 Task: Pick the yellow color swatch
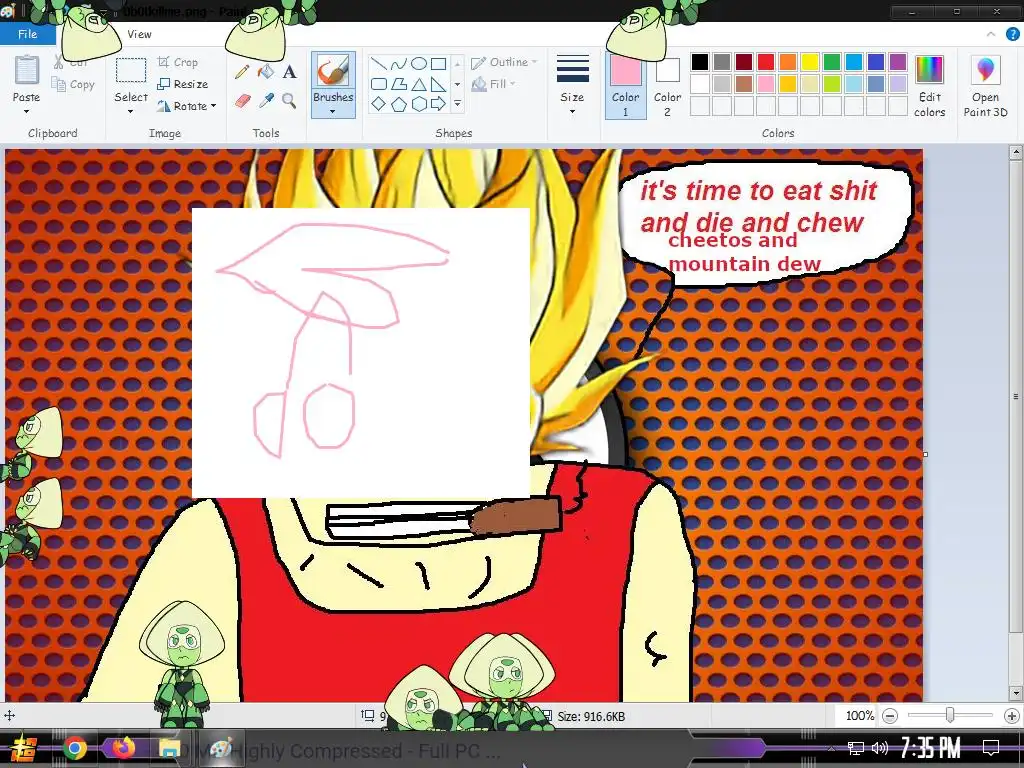(810, 62)
